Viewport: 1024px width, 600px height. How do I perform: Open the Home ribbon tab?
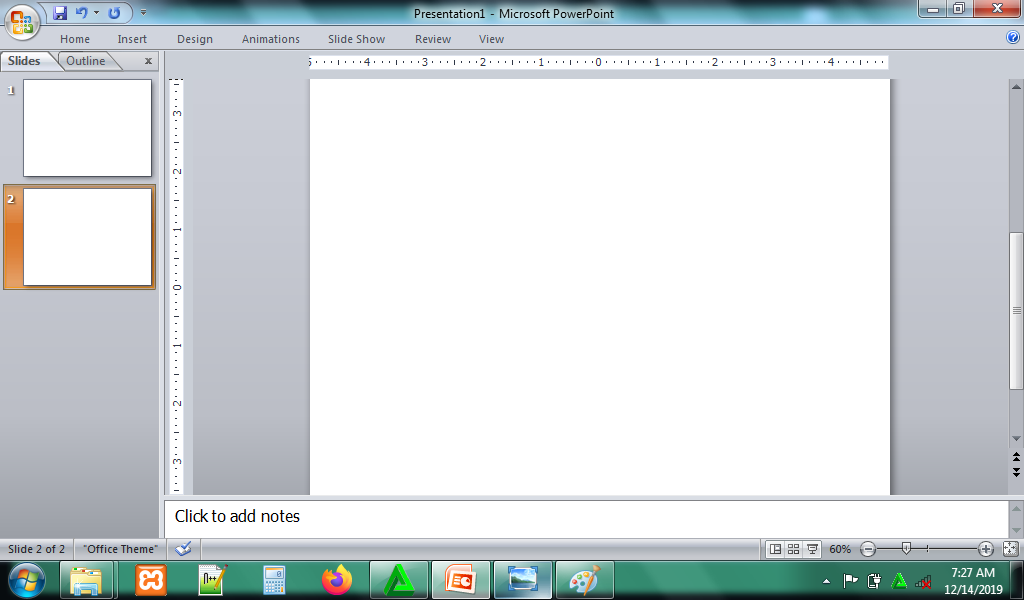point(75,39)
